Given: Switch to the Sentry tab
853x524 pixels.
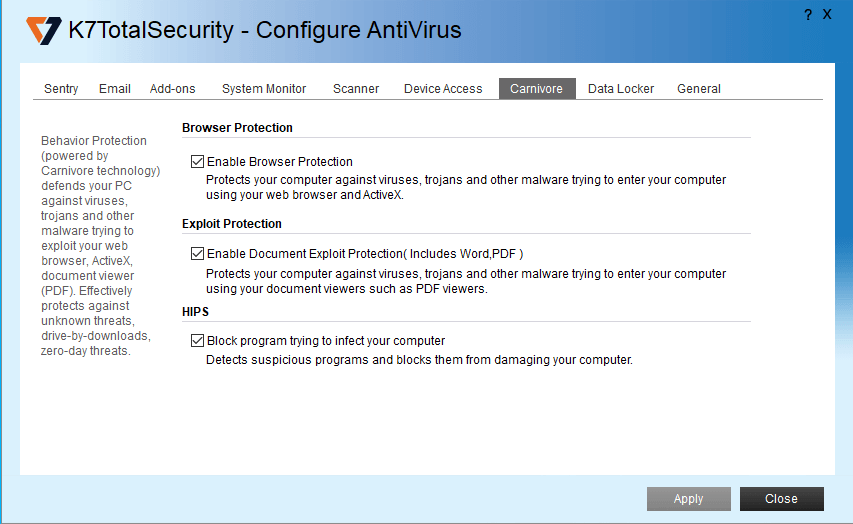Looking at the screenshot, I should pyautogui.click(x=61, y=89).
